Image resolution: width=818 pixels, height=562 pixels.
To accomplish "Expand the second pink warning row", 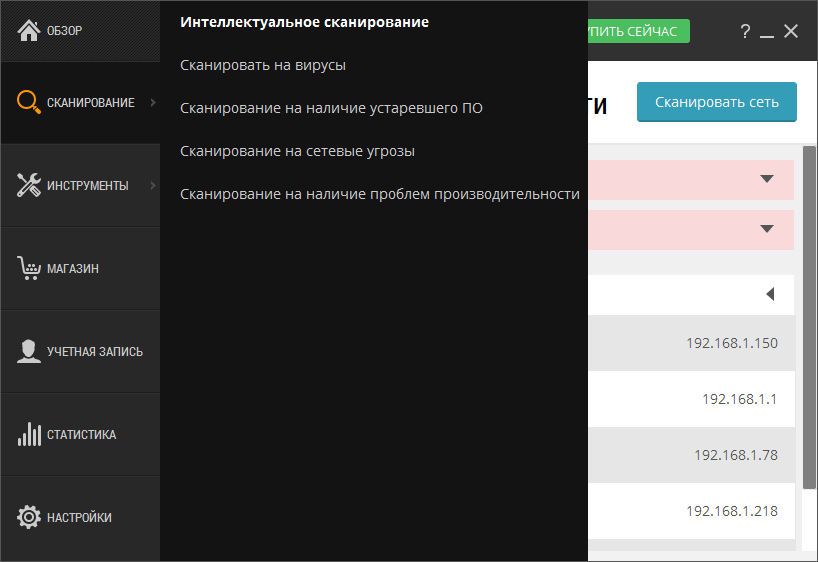I will click(766, 229).
